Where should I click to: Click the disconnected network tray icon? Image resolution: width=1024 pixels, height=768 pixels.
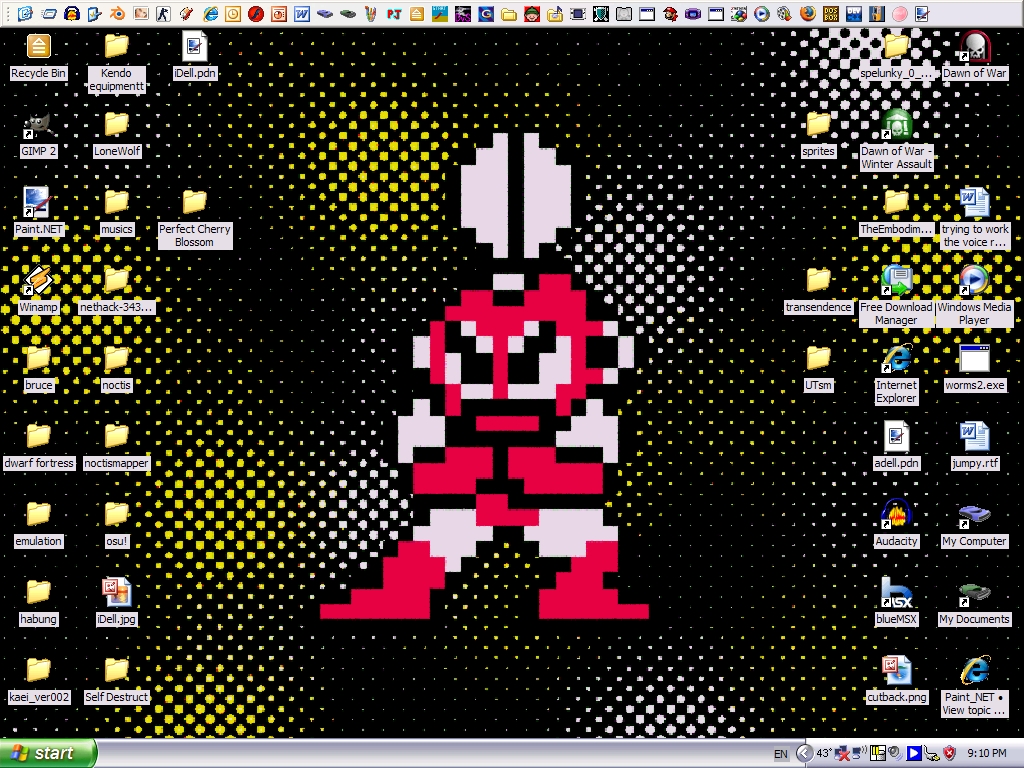click(842, 753)
